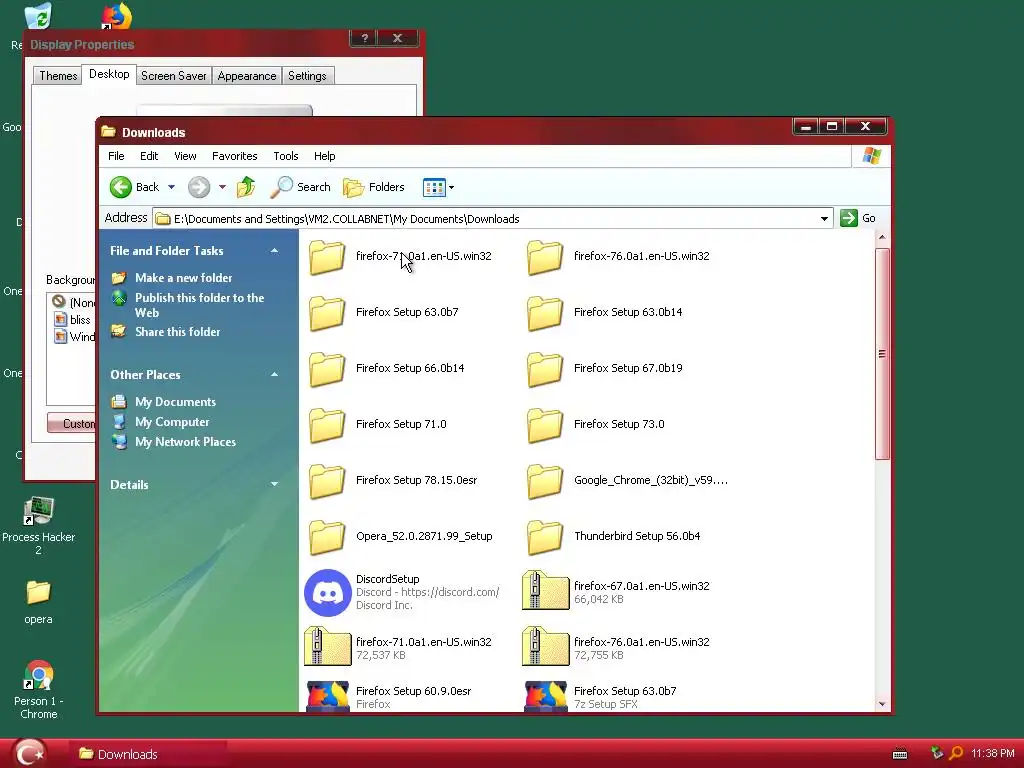1024x768 pixels.
Task: Click the vertical scrollbar thumb of file list
Action: click(882, 354)
